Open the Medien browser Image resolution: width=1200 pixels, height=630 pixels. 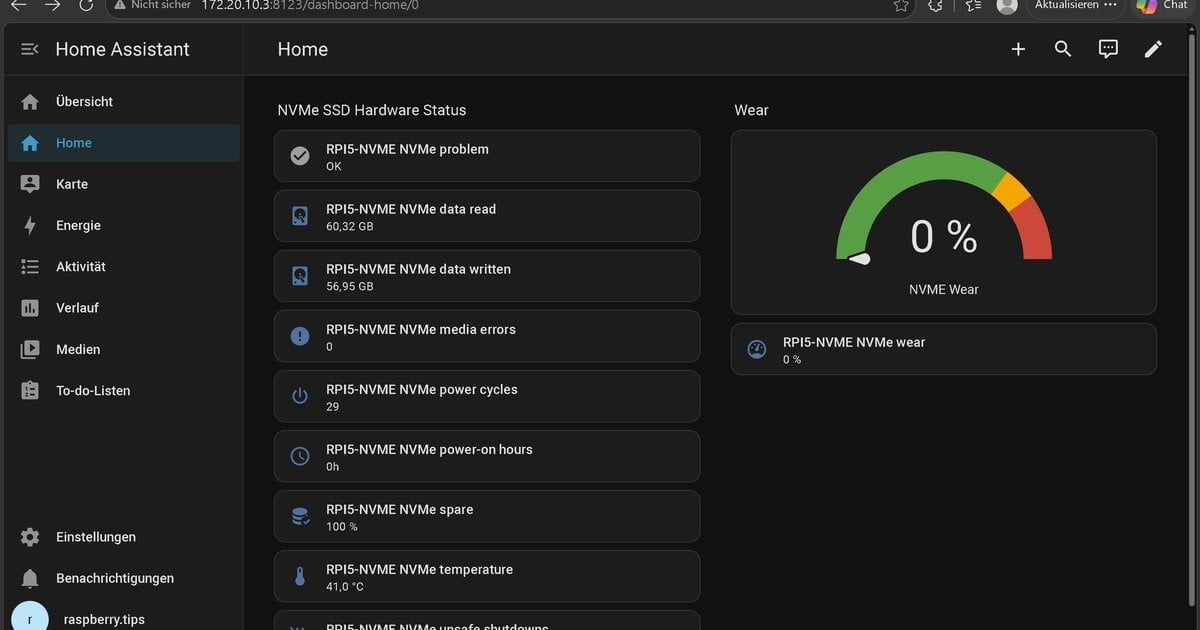pyautogui.click(x=123, y=349)
